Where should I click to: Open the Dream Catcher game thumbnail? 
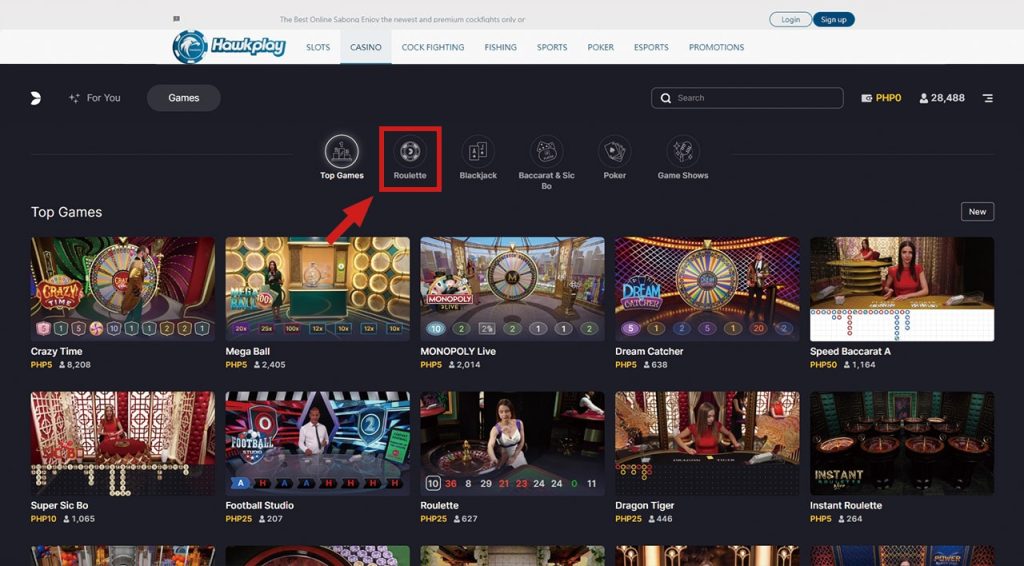(707, 289)
